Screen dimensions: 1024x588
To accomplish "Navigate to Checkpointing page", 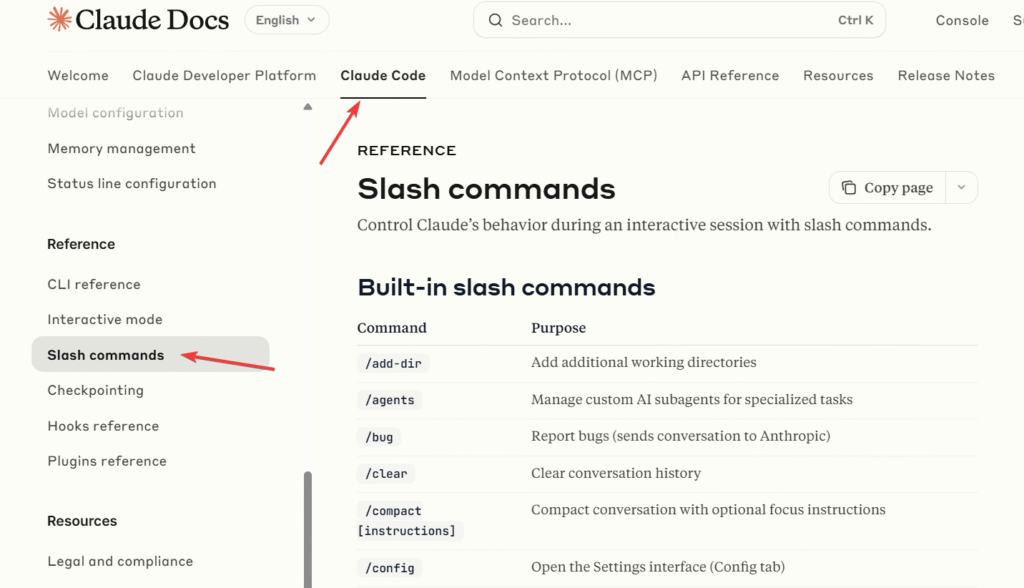I will [x=95, y=391].
